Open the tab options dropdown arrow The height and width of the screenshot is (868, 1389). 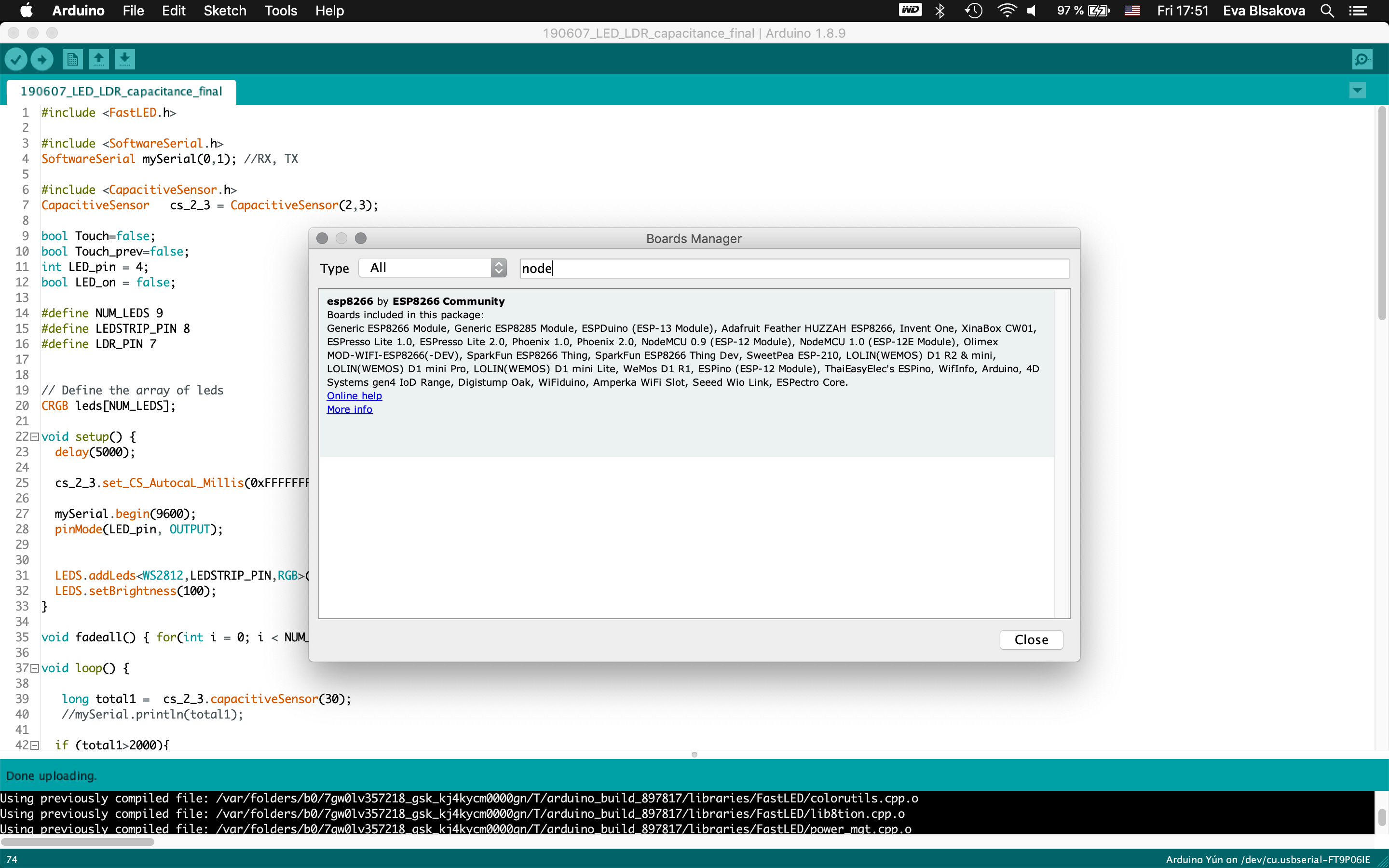[x=1358, y=90]
